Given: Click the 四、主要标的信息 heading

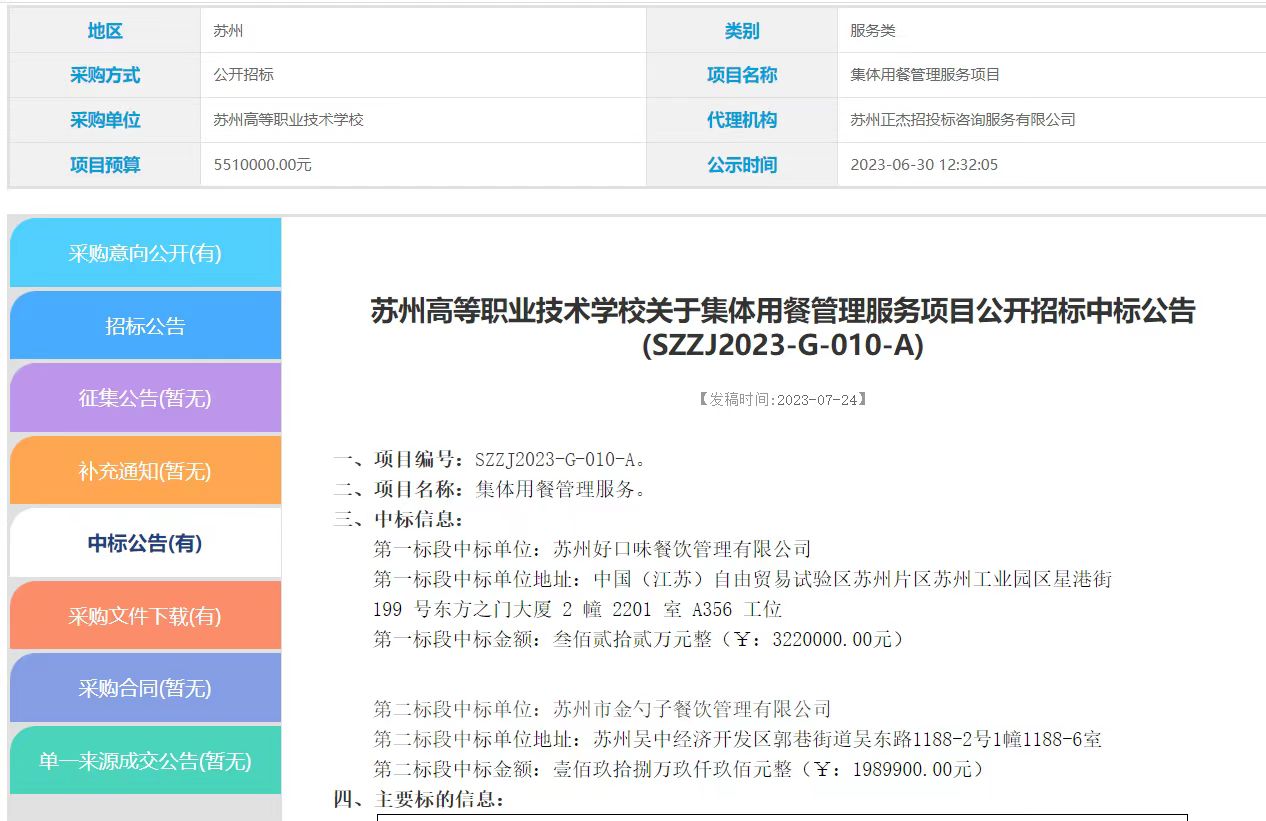Looking at the screenshot, I should click(x=420, y=799).
